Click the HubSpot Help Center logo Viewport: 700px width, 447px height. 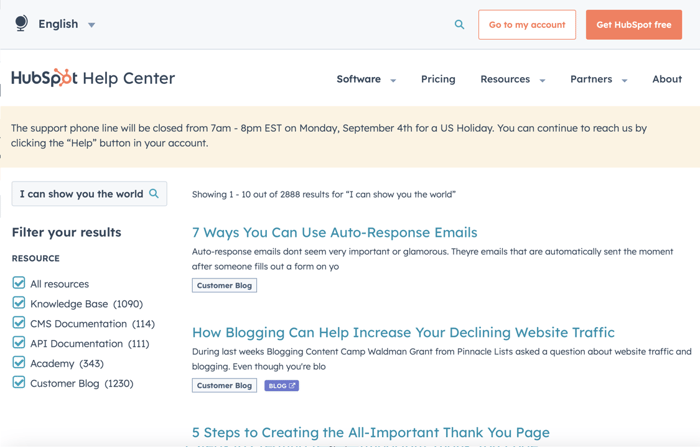93,78
